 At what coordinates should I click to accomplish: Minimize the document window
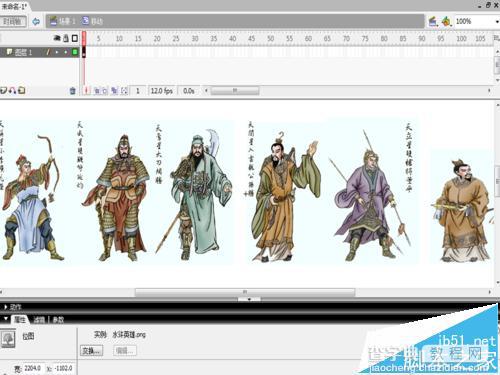click(x=480, y=6)
